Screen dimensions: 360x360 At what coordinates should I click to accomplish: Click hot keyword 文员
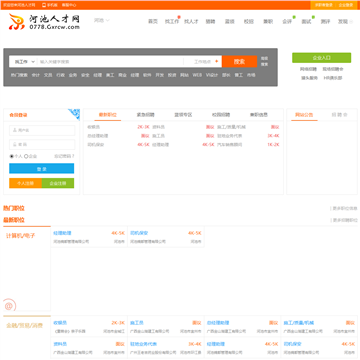pyautogui.click(x=48, y=75)
